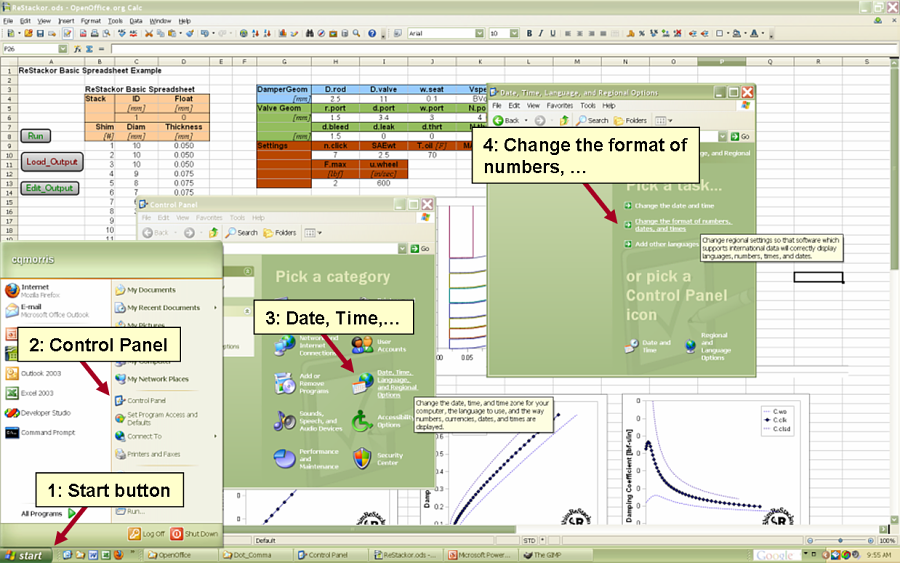This screenshot has width=900, height=563.
Task: Click Decrease Indent icon in formatting toolbar
Action: (692, 33)
